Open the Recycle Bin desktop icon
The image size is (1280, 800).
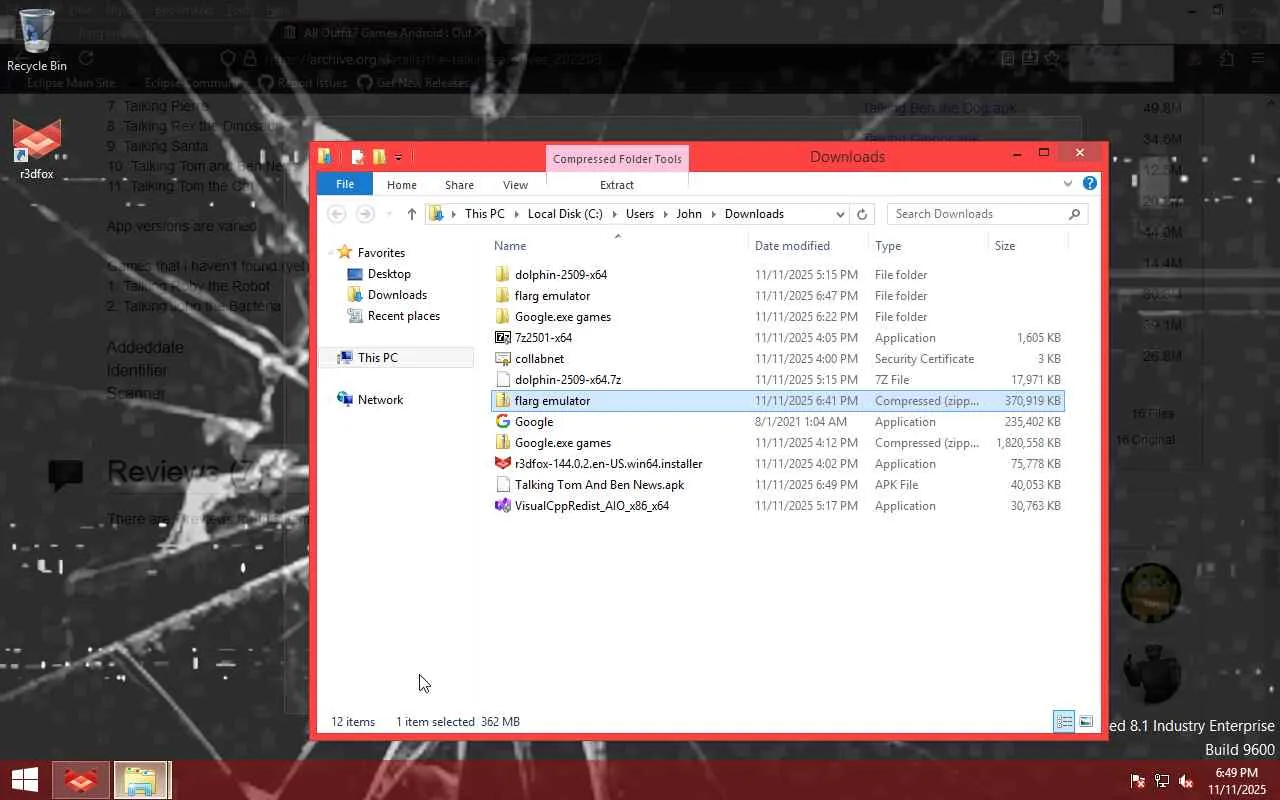[x=37, y=40]
